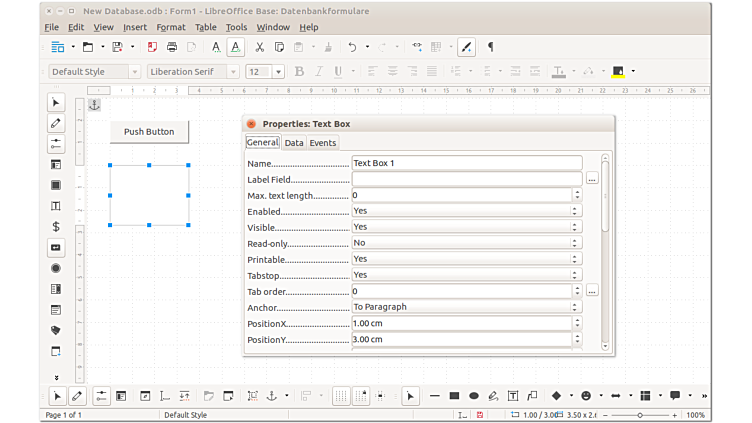Open the Format menu
This screenshot has width=752, height=423.
click(x=171, y=27)
